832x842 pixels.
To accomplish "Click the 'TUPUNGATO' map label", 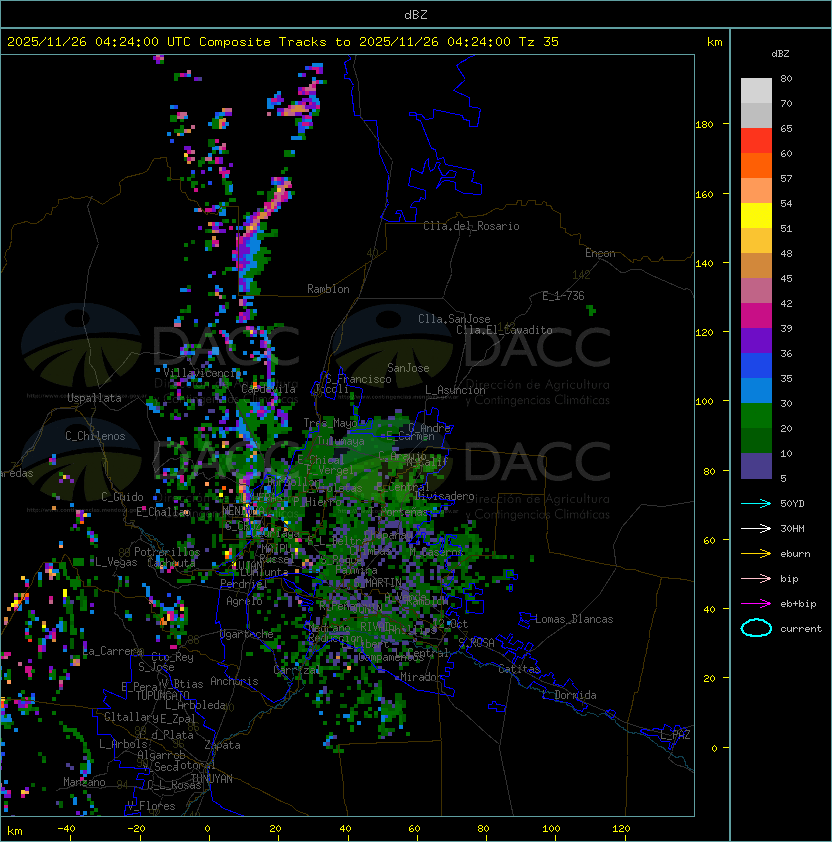I will [x=162, y=695].
